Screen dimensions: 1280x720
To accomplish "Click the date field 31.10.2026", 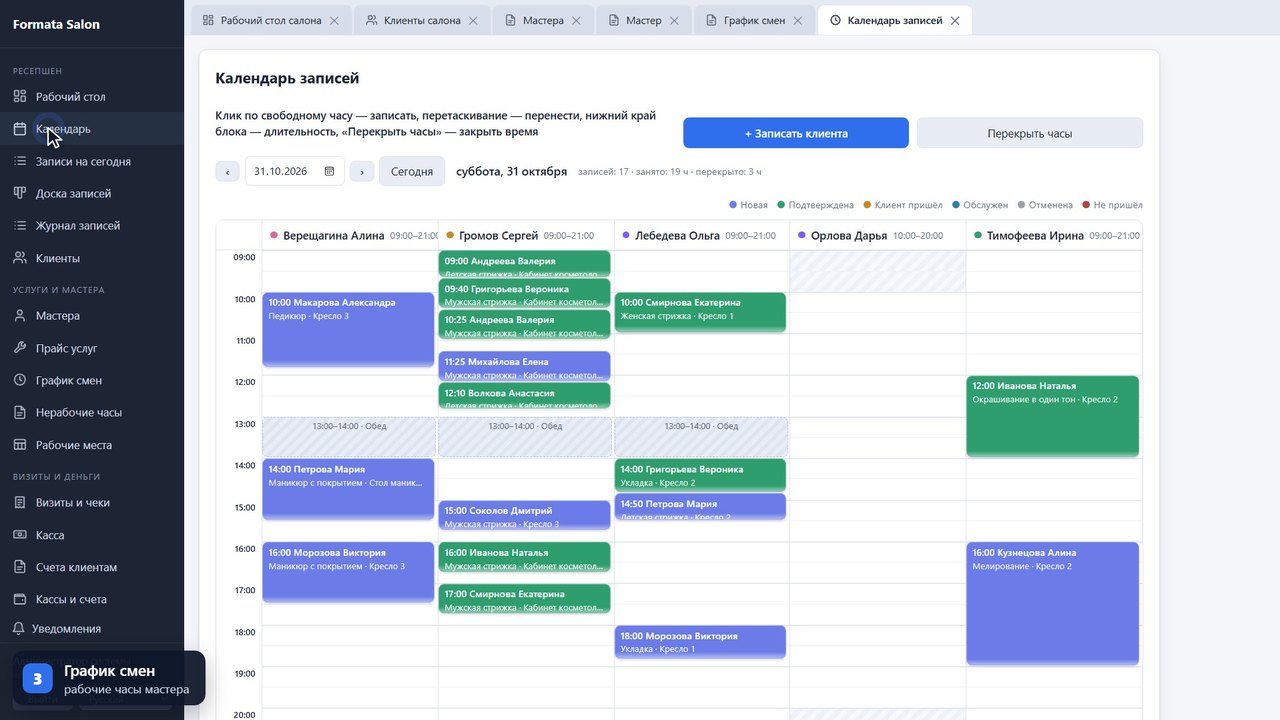I will [294, 171].
